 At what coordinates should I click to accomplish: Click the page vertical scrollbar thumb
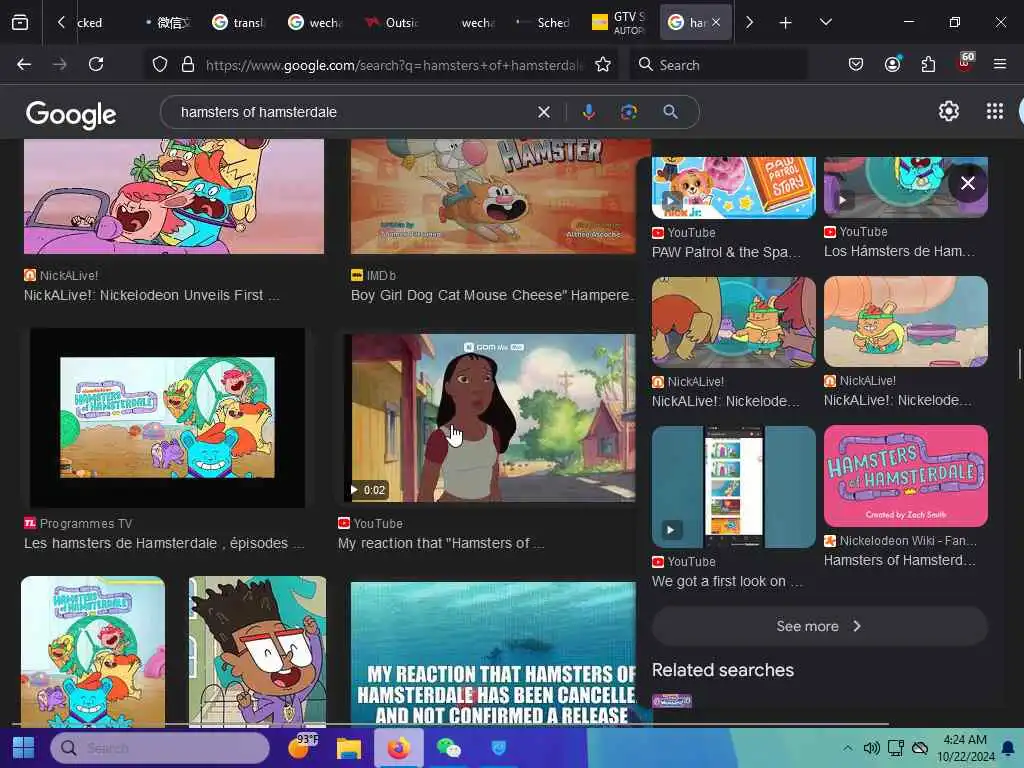click(x=1019, y=364)
